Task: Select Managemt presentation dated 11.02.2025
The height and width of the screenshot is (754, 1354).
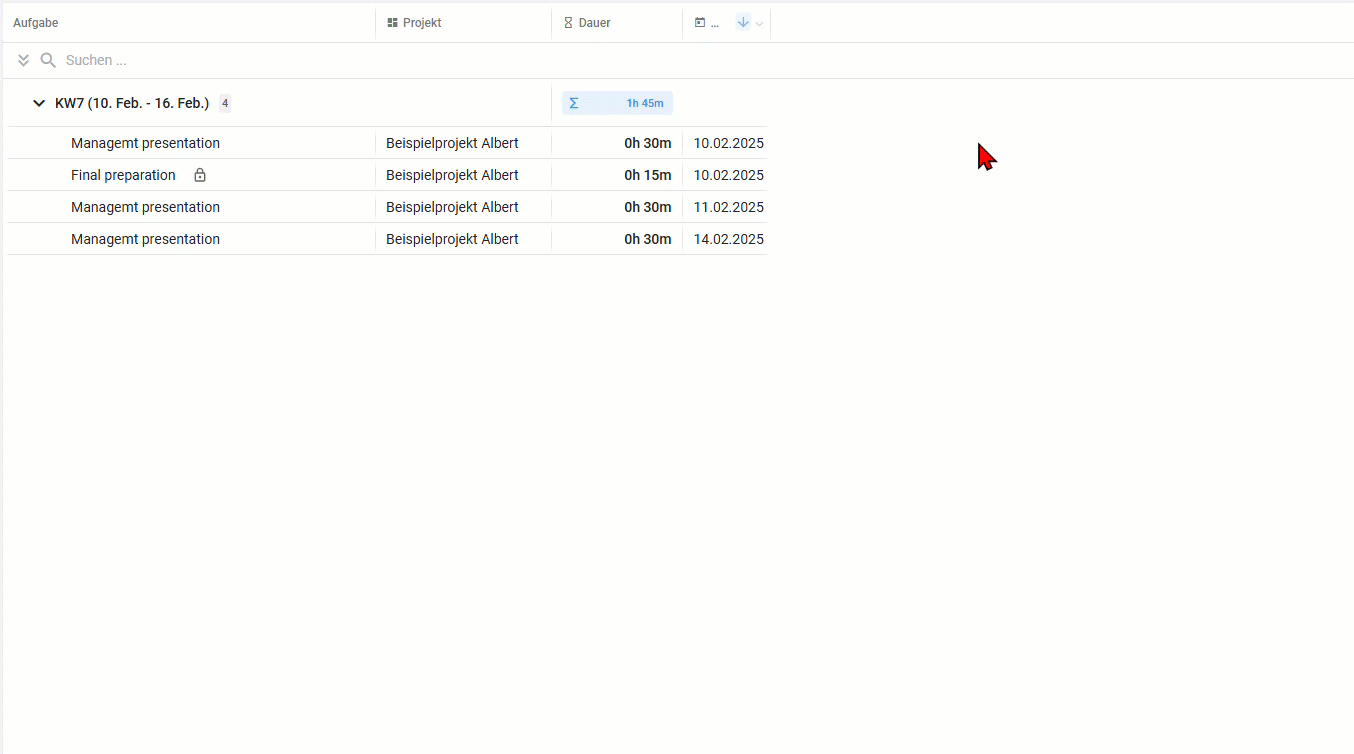Action: pos(145,207)
